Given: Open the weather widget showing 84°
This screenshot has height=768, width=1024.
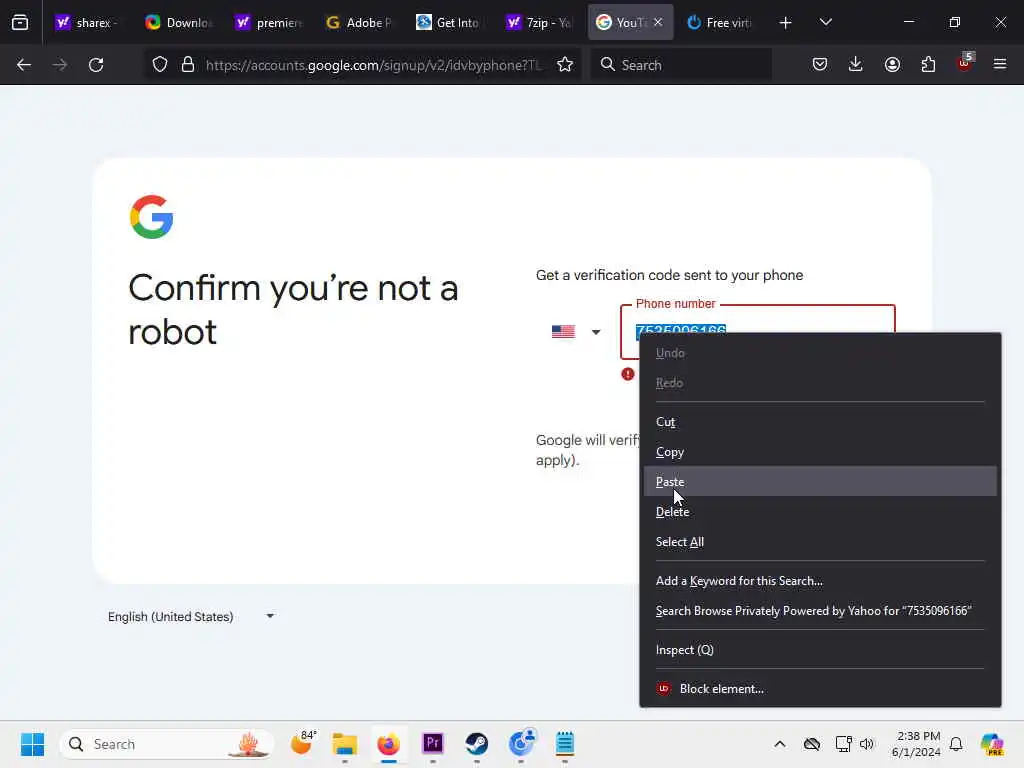Looking at the screenshot, I should (x=304, y=743).
